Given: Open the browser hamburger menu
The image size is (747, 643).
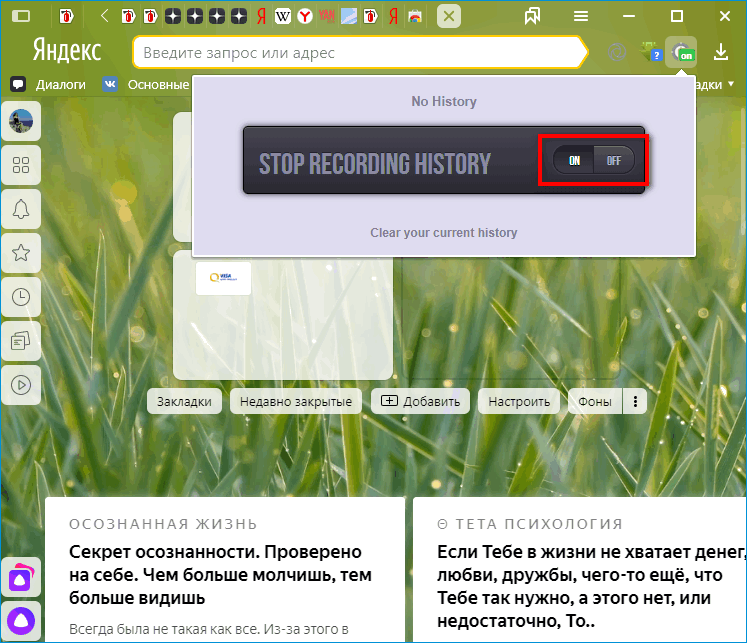Looking at the screenshot, I should 580,17.
